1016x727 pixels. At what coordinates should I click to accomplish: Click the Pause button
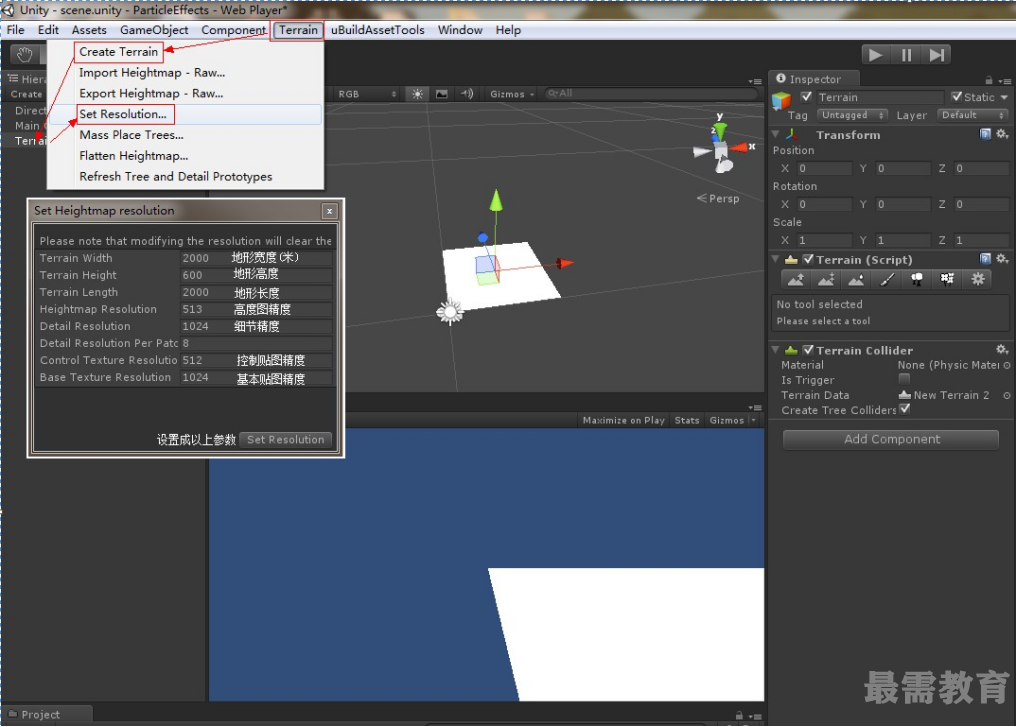(906, 55)
